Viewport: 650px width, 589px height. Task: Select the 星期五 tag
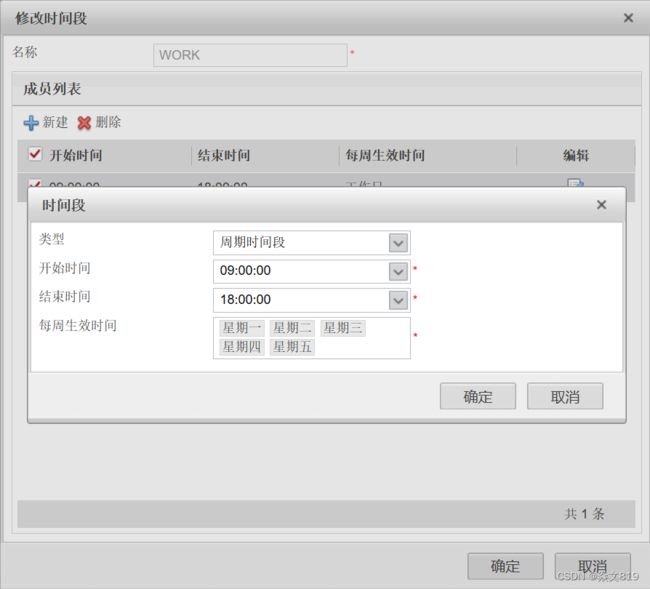(x=292, y=347)
